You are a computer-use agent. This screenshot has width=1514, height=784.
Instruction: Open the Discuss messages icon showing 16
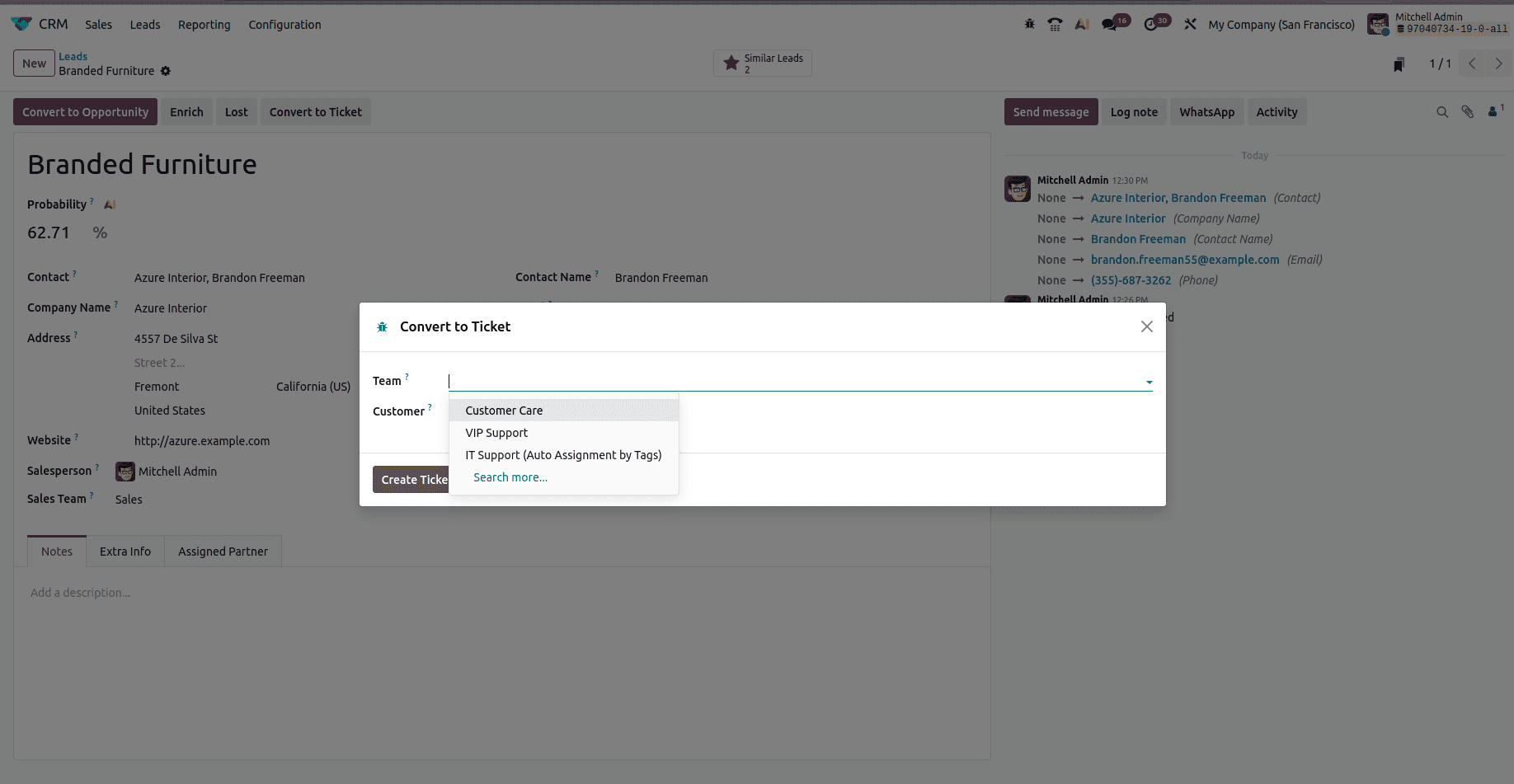pyautogui.click(x=1109, y=24)
